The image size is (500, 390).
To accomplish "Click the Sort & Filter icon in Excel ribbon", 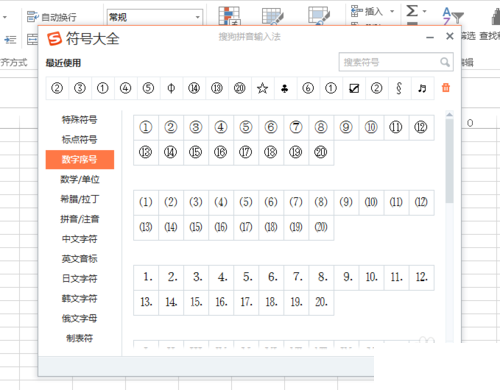I will [453, 16].
